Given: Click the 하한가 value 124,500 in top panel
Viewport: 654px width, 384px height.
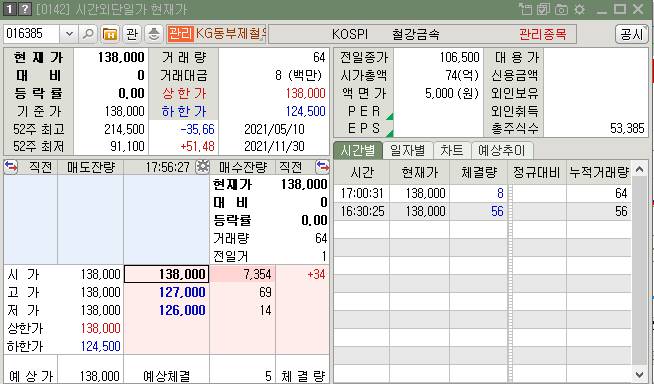Looking at the screenshot, I should (305, 111).
